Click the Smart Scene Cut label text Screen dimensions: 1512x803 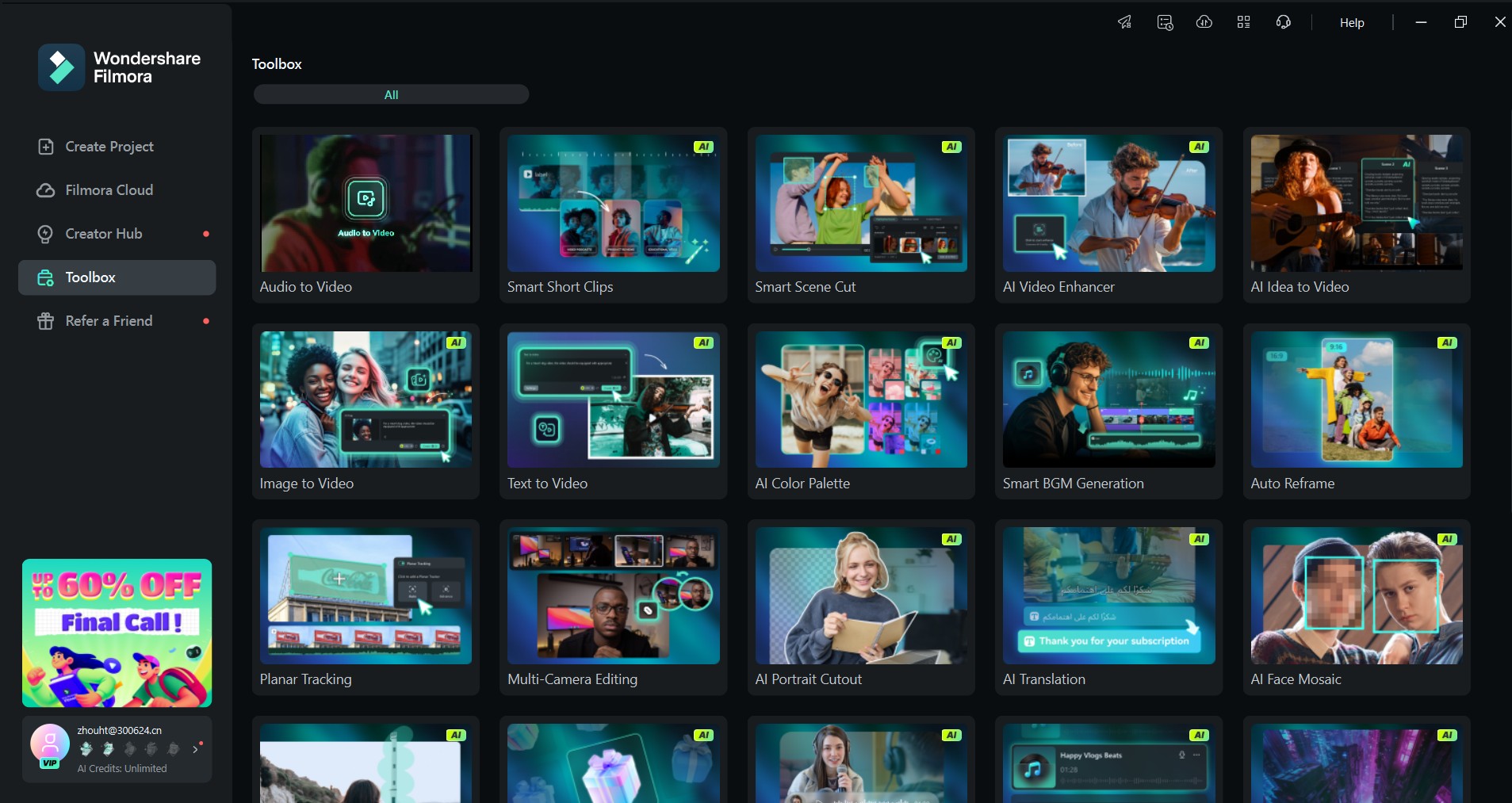coord(806,287)
